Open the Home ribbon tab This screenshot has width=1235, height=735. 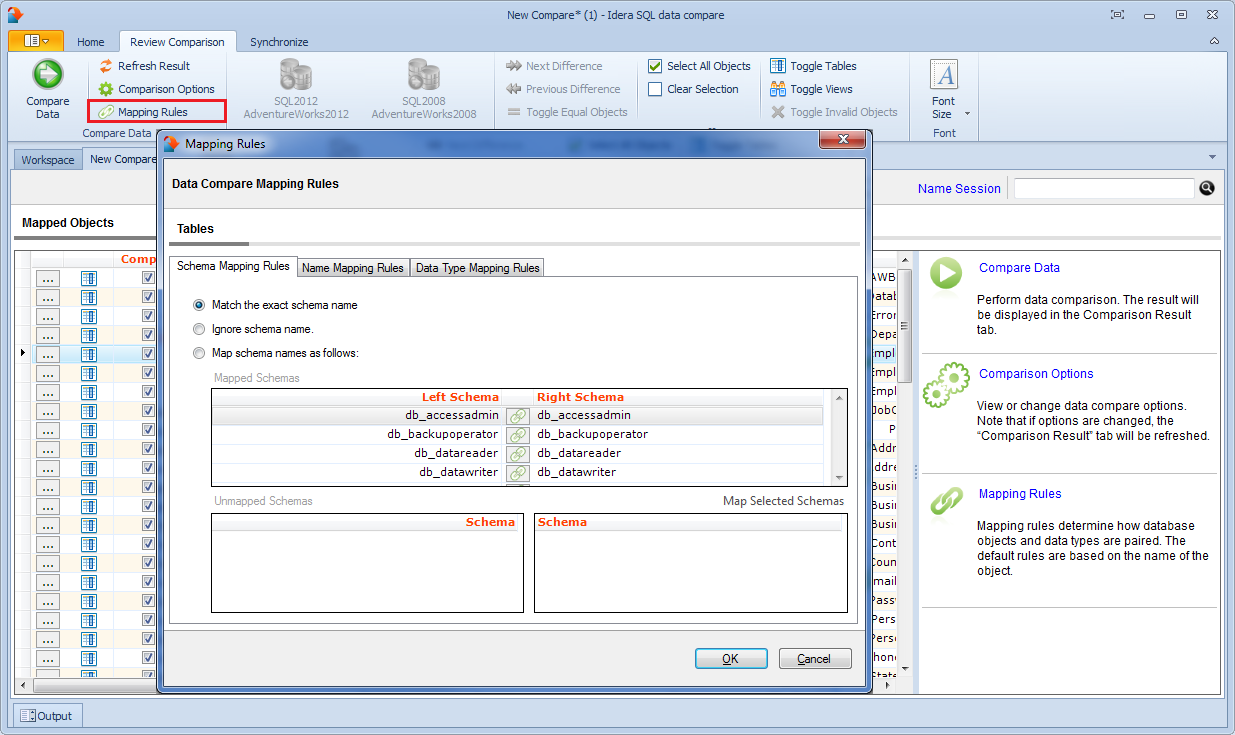click(90, 42)
